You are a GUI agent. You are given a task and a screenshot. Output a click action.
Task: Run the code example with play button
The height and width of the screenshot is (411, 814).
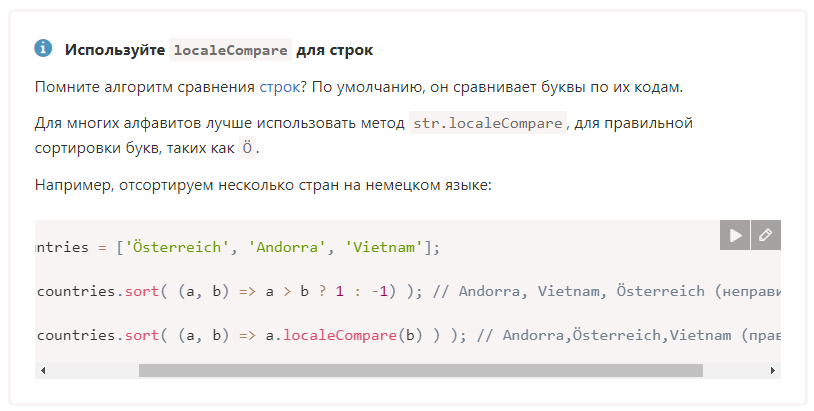[735, 235]
